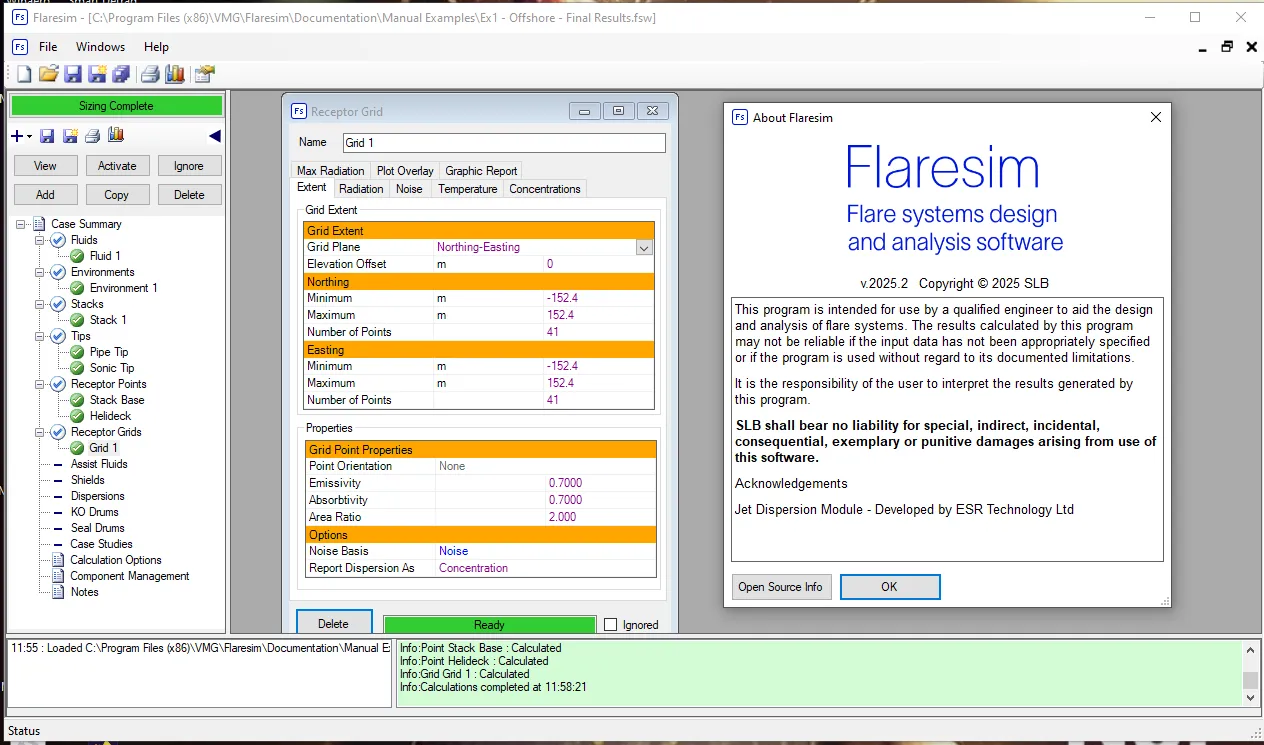Collapse the Tips tree node
Screen dimensions: 1264x745
click(x=40, y=336)
